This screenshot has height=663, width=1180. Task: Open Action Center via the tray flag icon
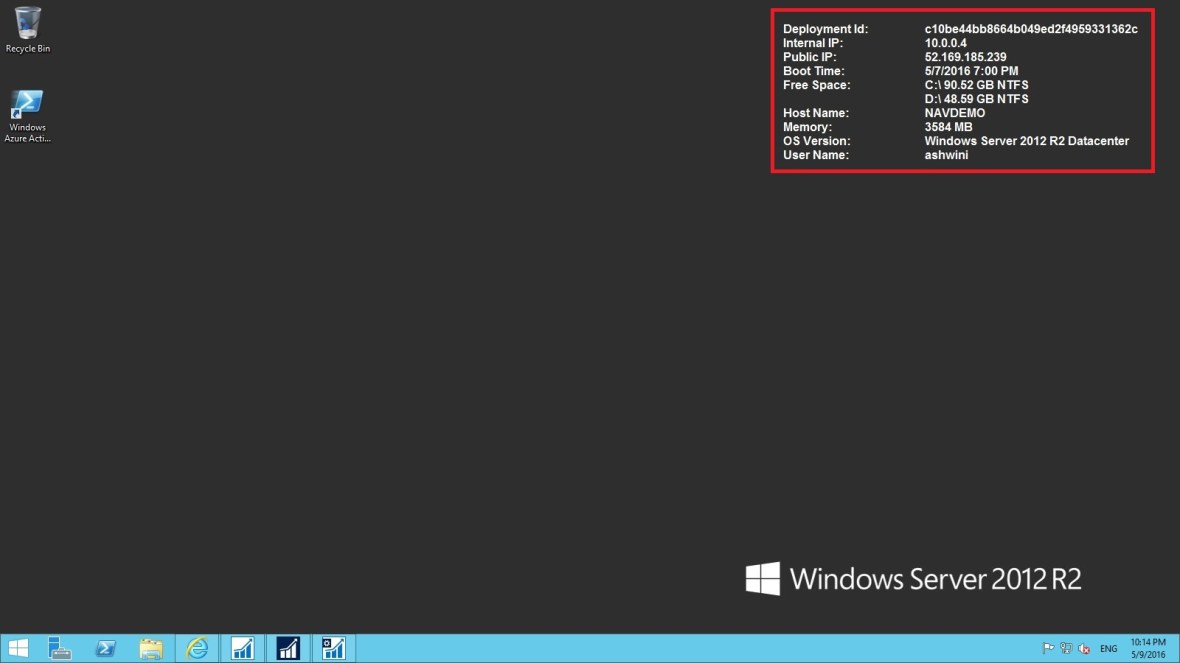(x=1048, y=648)
